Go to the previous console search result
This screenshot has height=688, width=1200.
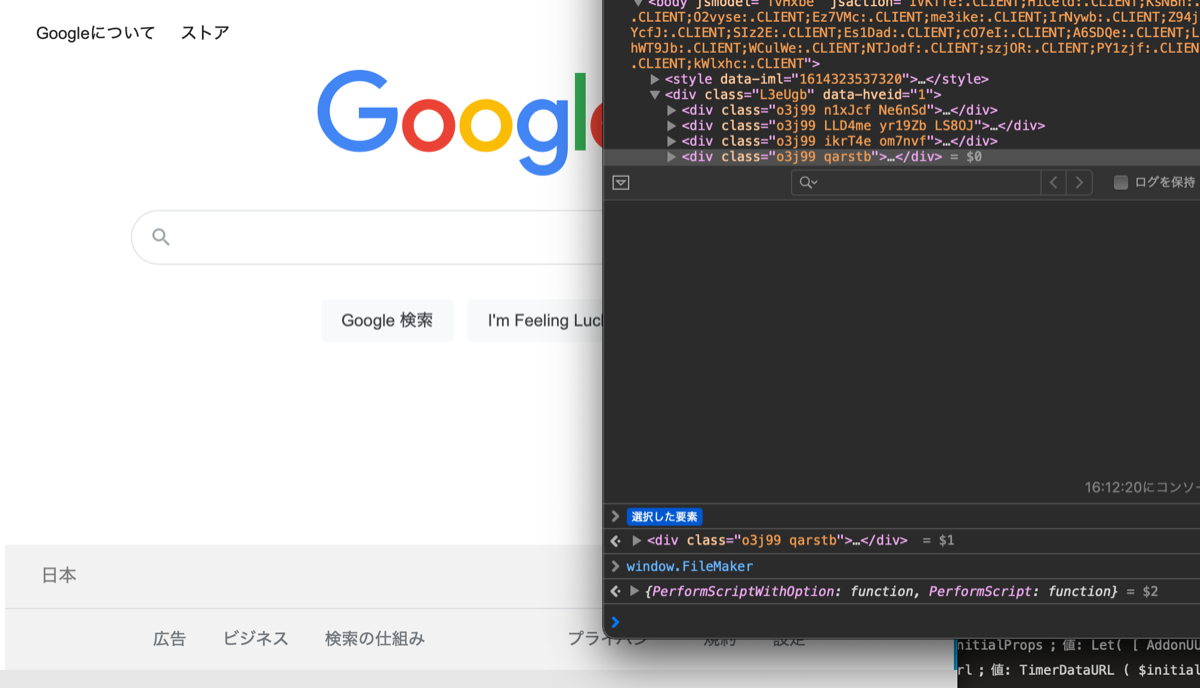pos(1053,182)
